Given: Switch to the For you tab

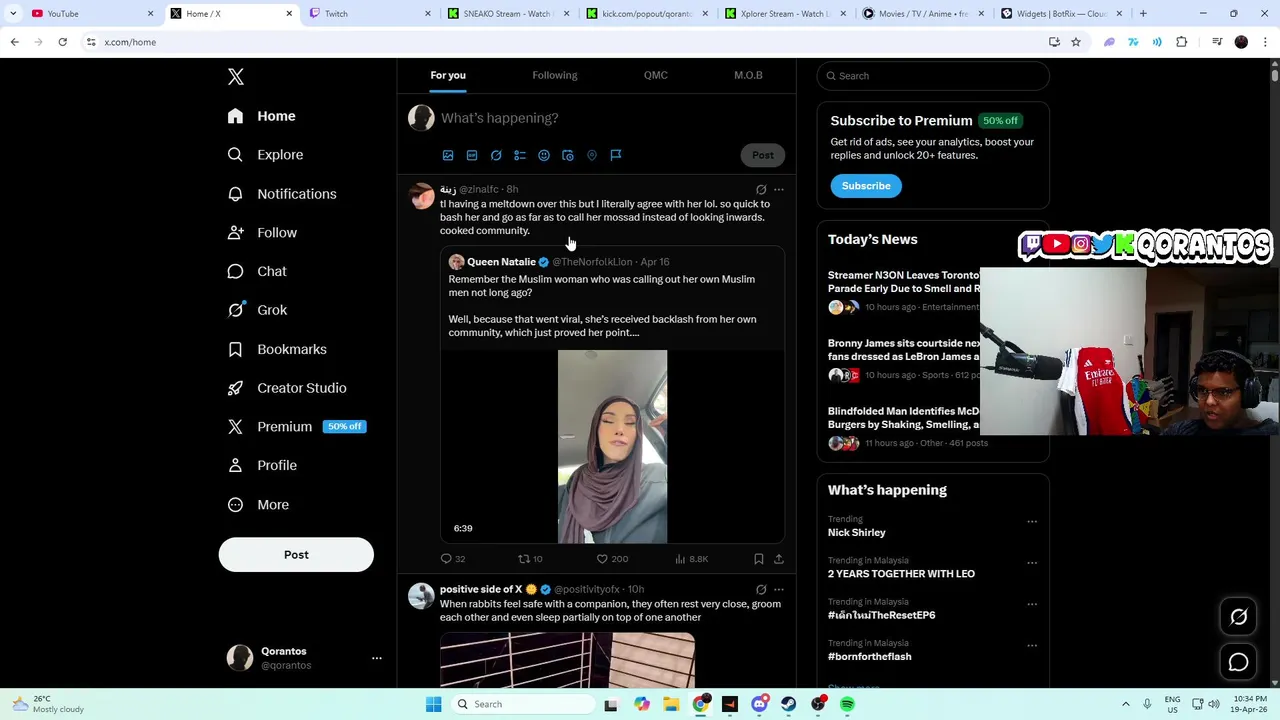Looking at the screenshot, I should point(448,75).
